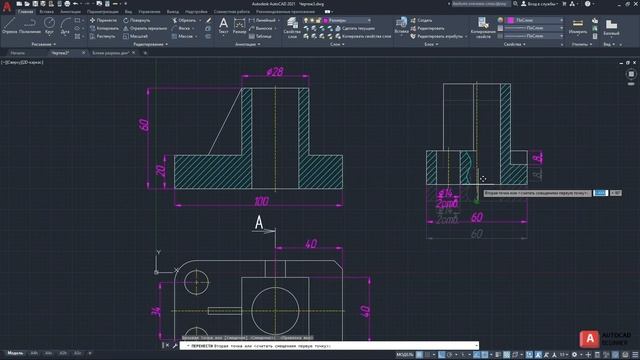
Task: Select the Отрезок (Line) tool
Action: tap(9, 25)
